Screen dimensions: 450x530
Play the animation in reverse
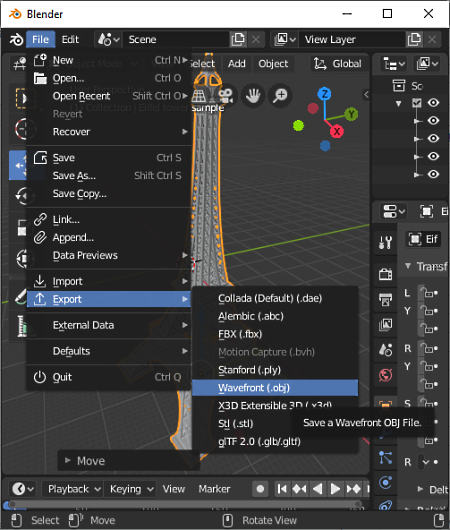[x=317, y=489]
